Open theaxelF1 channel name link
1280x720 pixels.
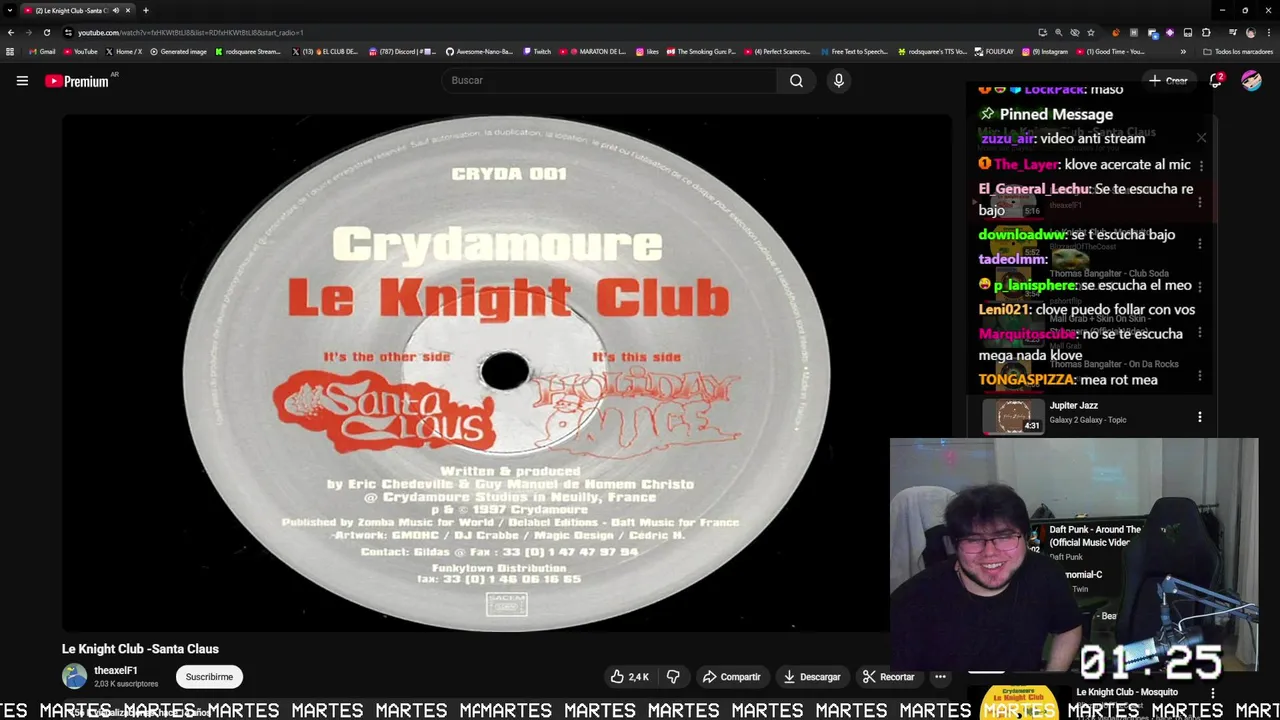coord(116,671)
